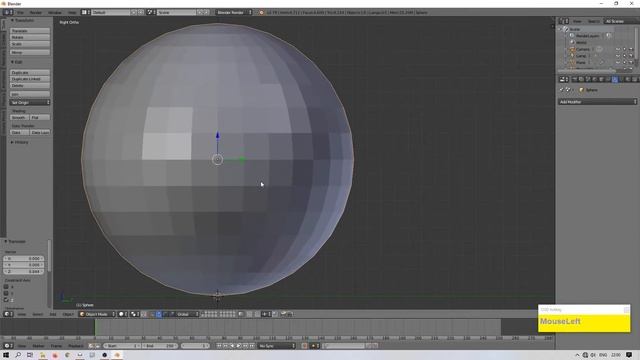Open the Set Origin dropdown
The image size is (640, 360).
pyautogui.click(x=30, y=102)
